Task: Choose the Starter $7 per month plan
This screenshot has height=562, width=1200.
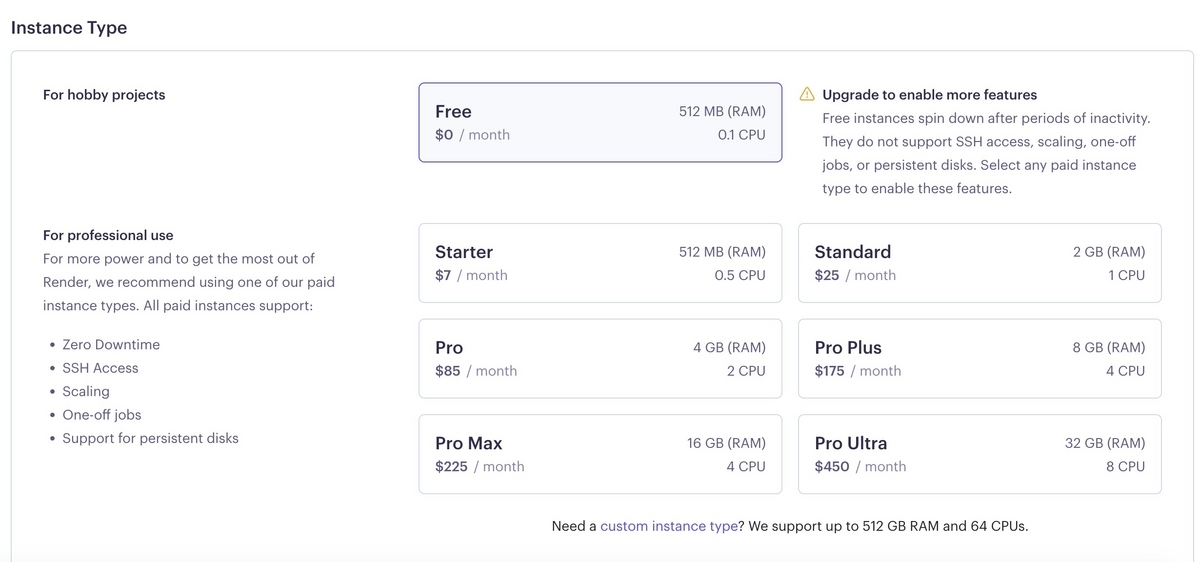Action: point(600,263)
